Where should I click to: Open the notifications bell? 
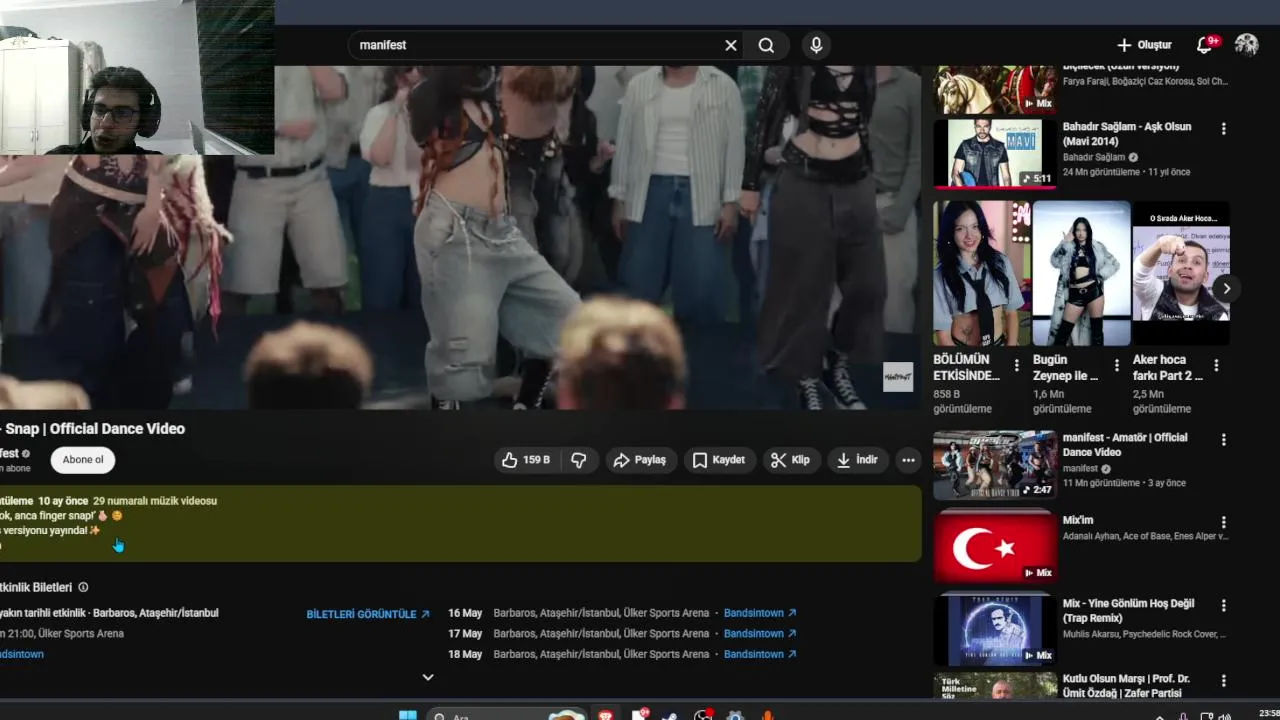coord(1205,45)
